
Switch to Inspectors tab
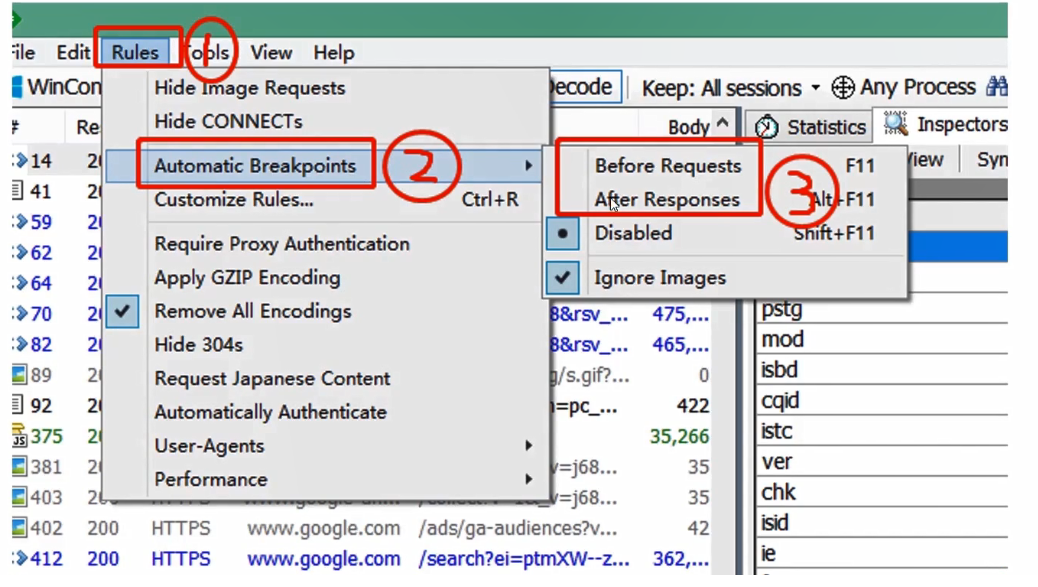click(x=943, y=124)
